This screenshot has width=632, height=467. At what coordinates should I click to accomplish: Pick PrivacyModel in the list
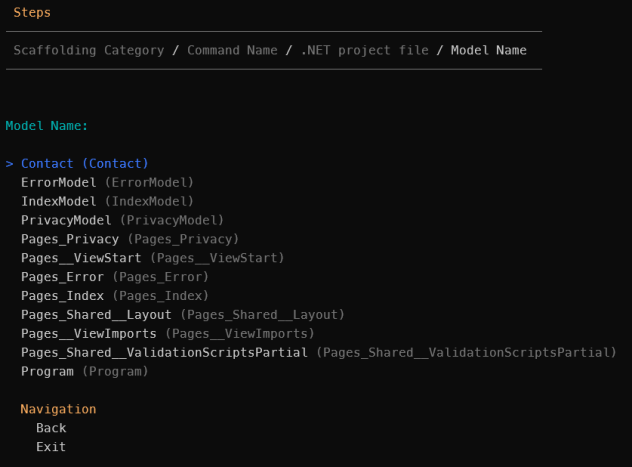121,220
